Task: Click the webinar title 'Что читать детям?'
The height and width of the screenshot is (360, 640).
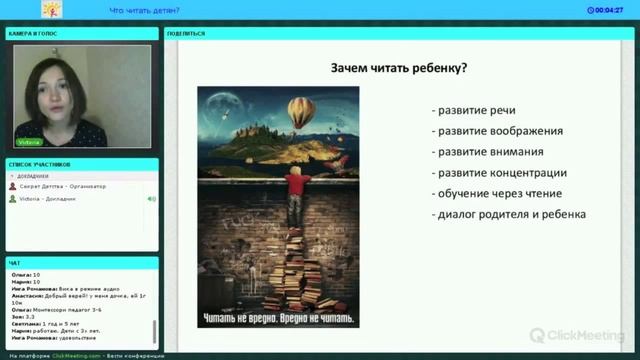Action: click(144, 10)
